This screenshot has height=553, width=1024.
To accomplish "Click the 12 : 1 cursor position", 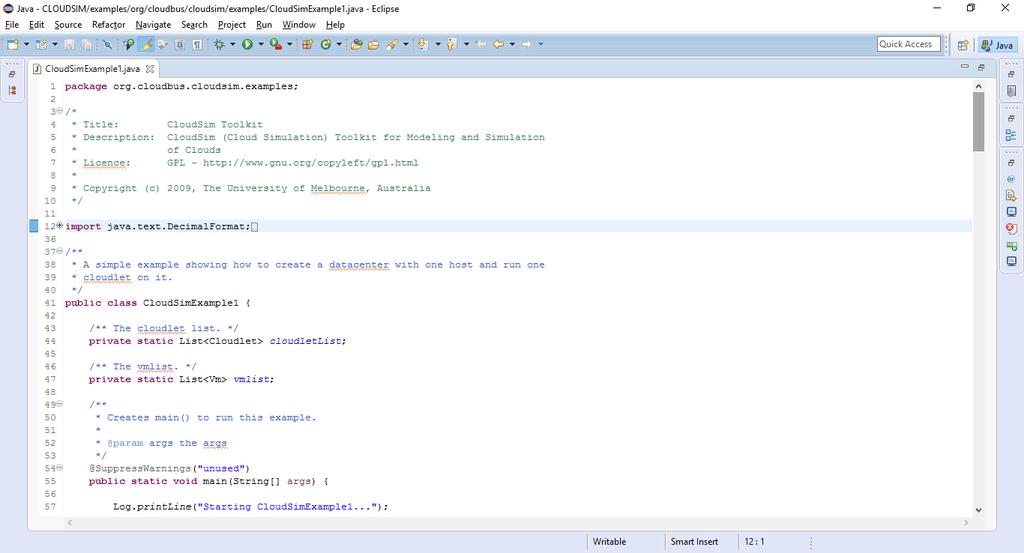I will [754, 542].
